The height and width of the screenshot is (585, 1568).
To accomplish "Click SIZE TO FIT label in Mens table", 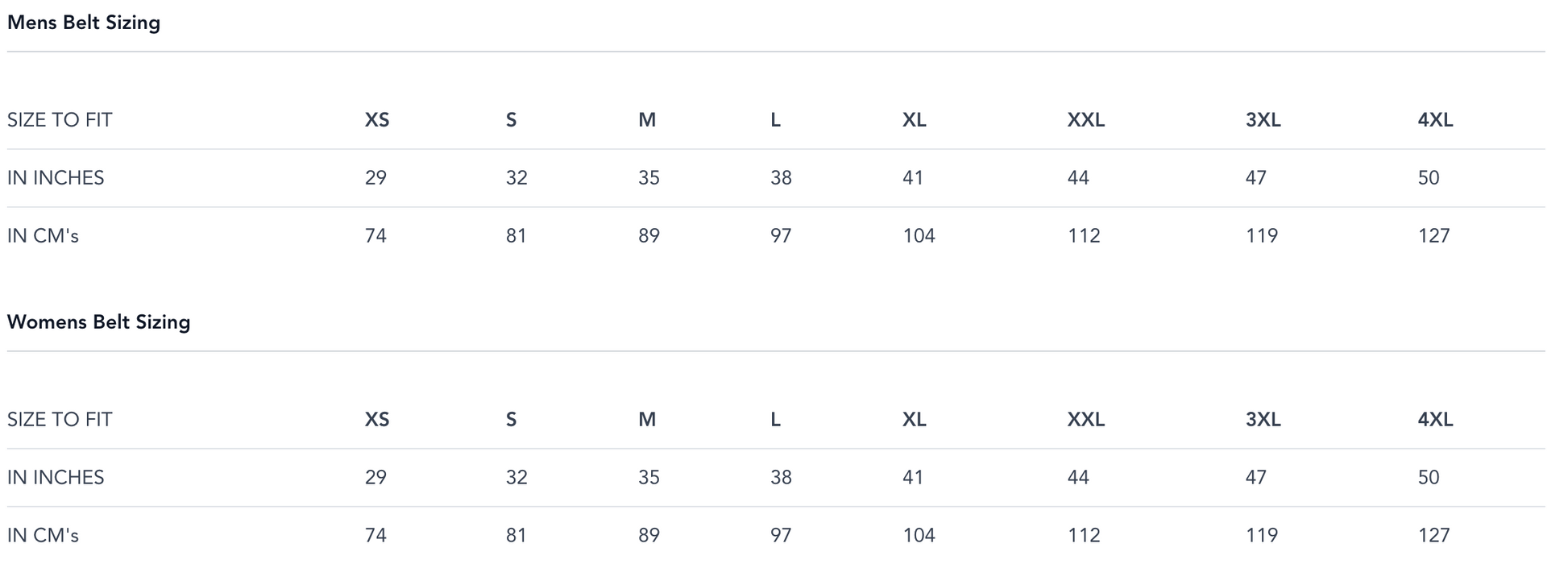I will pyautogui.click(x=60, y=120).
